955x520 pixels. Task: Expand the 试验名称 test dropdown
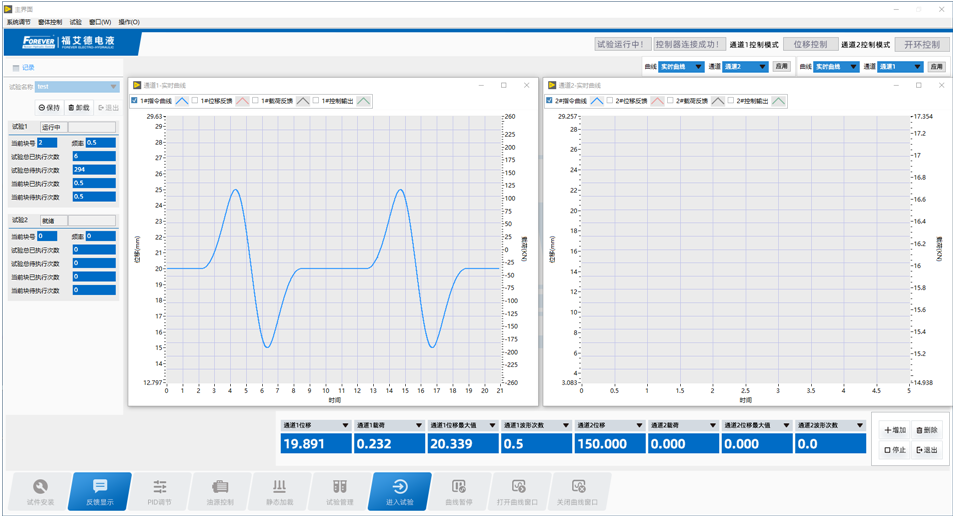click(78, 87)
